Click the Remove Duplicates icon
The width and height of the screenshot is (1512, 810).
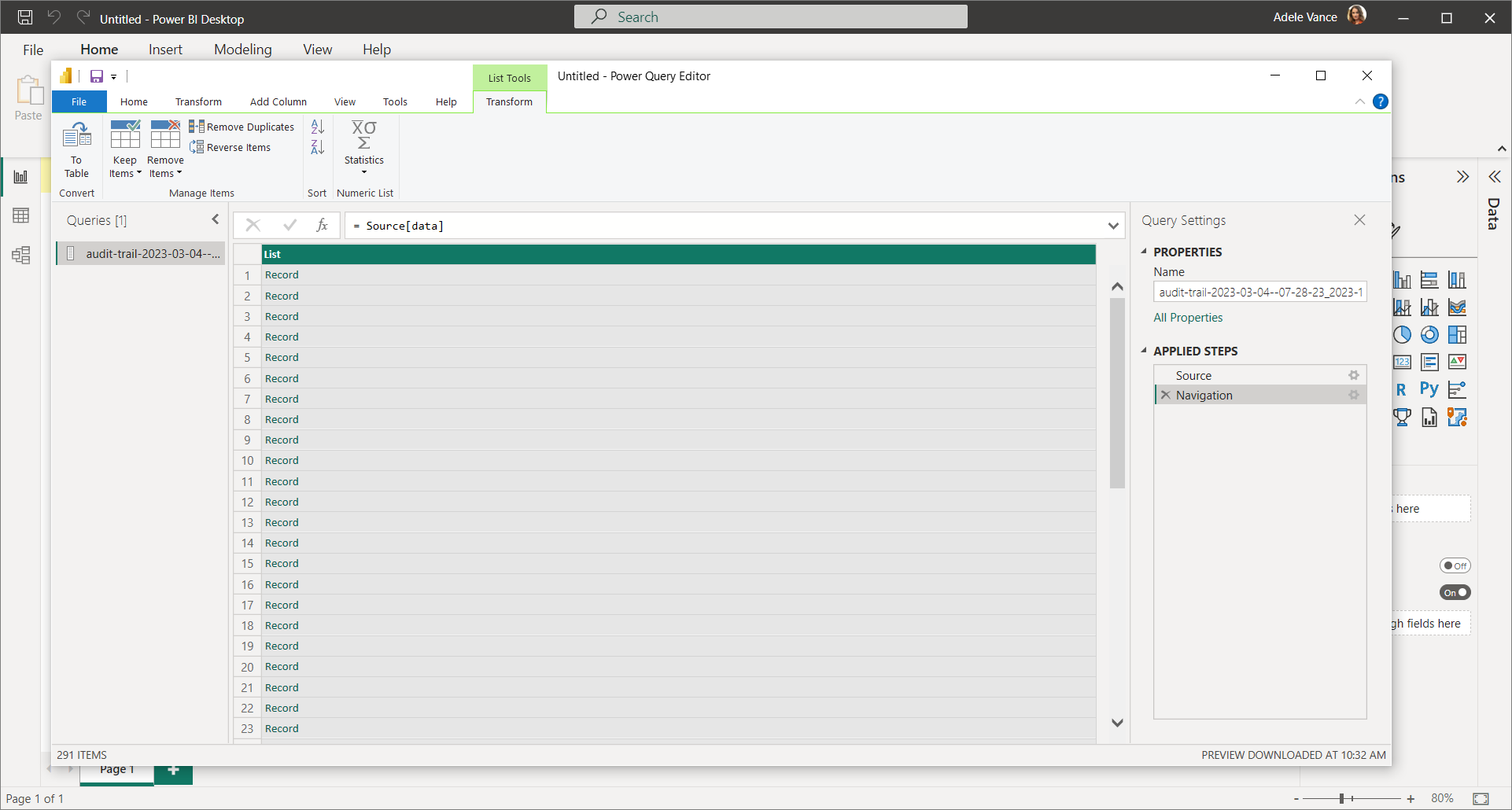coord(197,127)
